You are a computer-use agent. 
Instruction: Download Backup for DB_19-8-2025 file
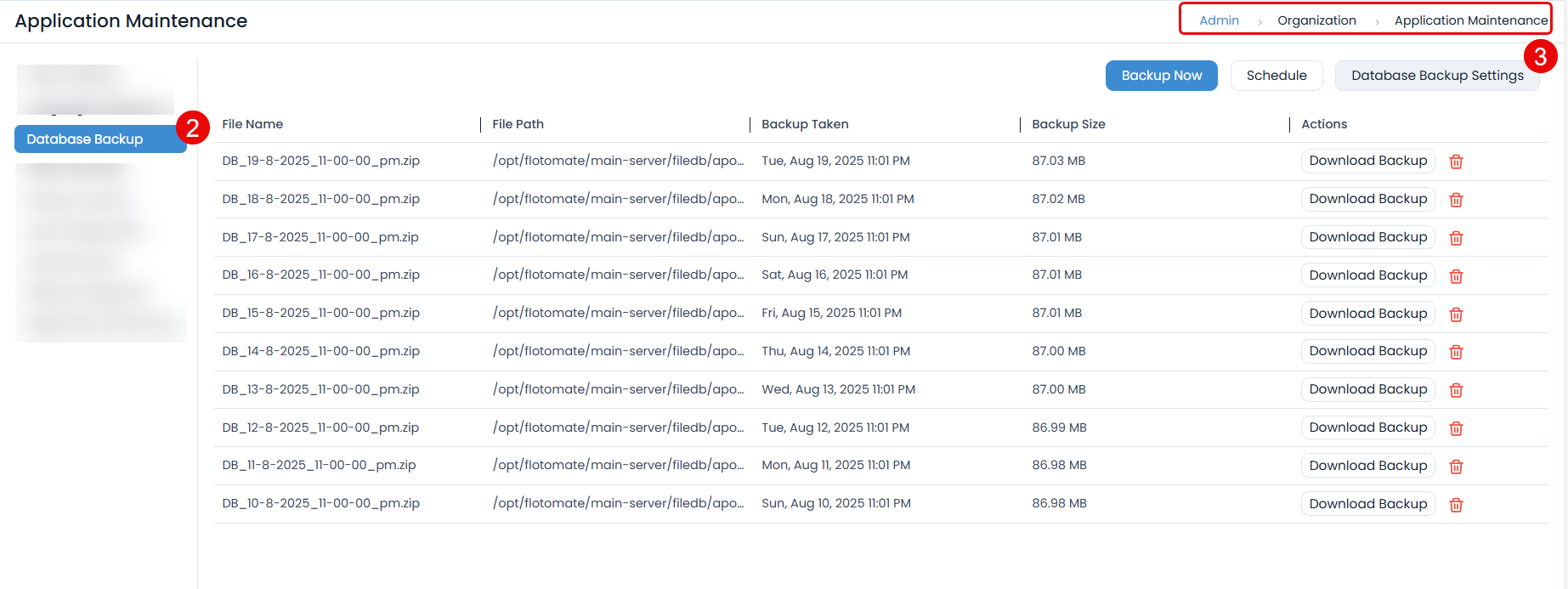coord(1367,161)
